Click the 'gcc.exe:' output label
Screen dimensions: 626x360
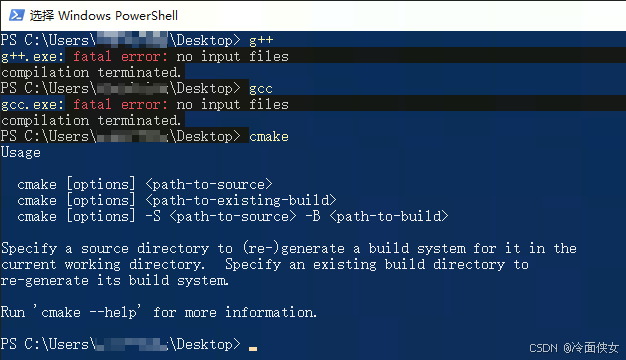tap(32, 105)
